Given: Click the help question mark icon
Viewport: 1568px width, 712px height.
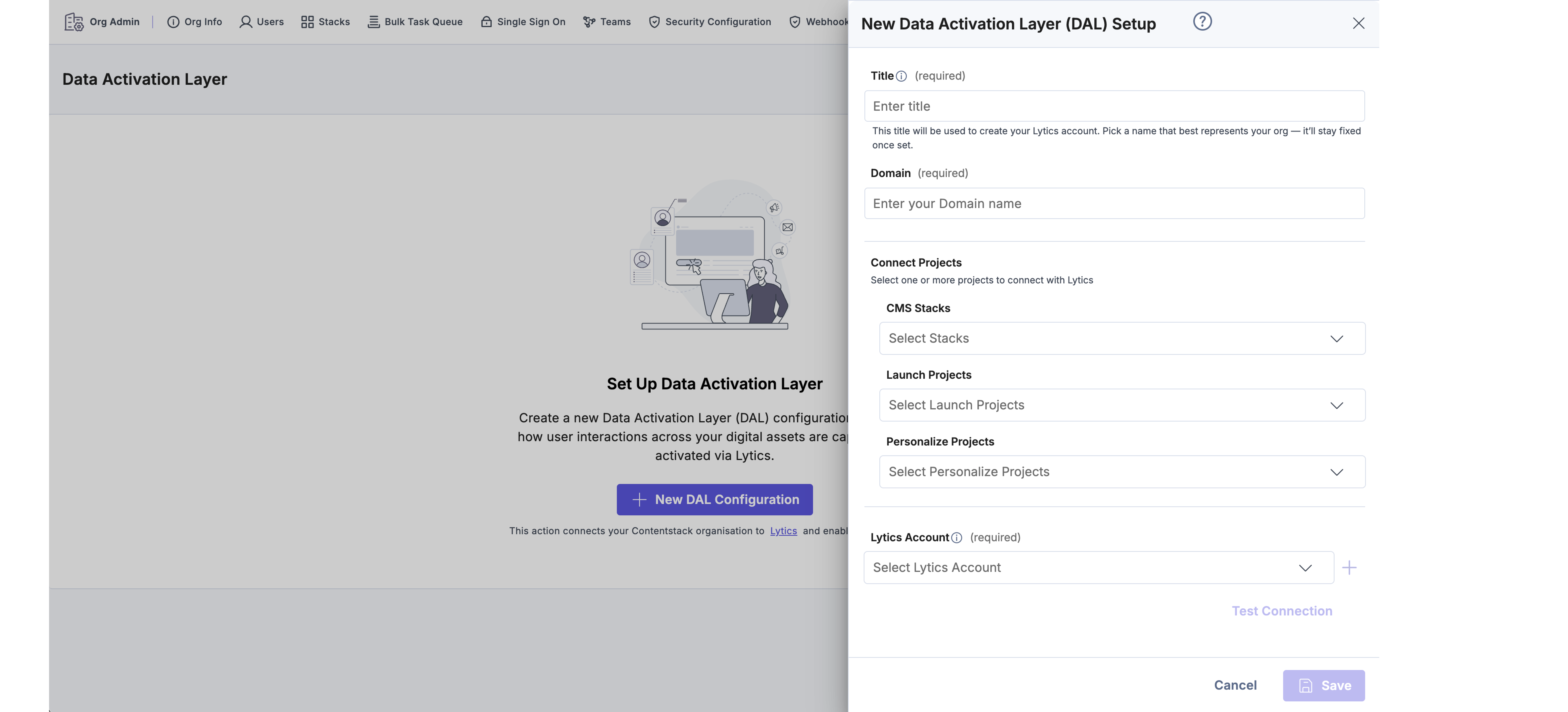Looking at the screenshot, I should (1202, 22).
